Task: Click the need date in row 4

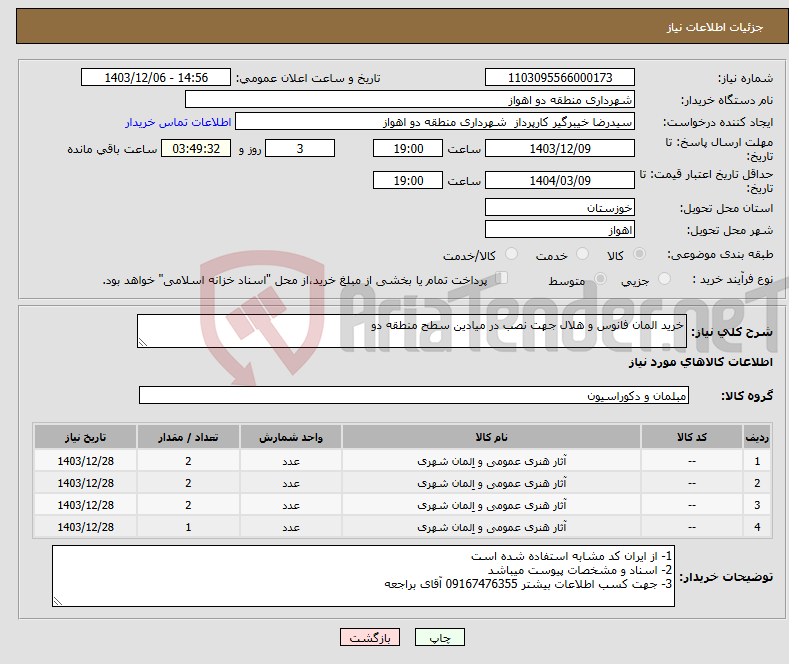Action: [86, 527]
